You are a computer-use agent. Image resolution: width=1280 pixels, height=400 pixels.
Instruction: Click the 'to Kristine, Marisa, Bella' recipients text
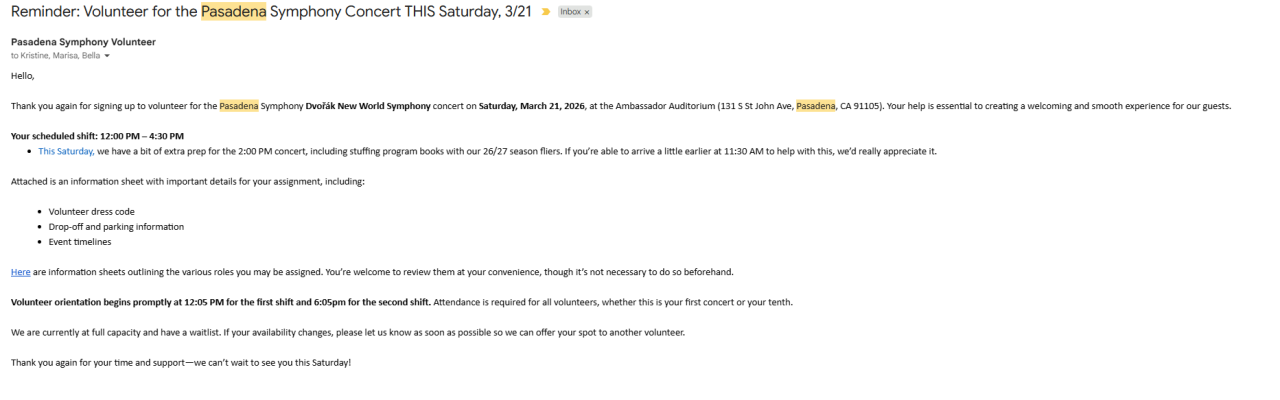point(55,56)
